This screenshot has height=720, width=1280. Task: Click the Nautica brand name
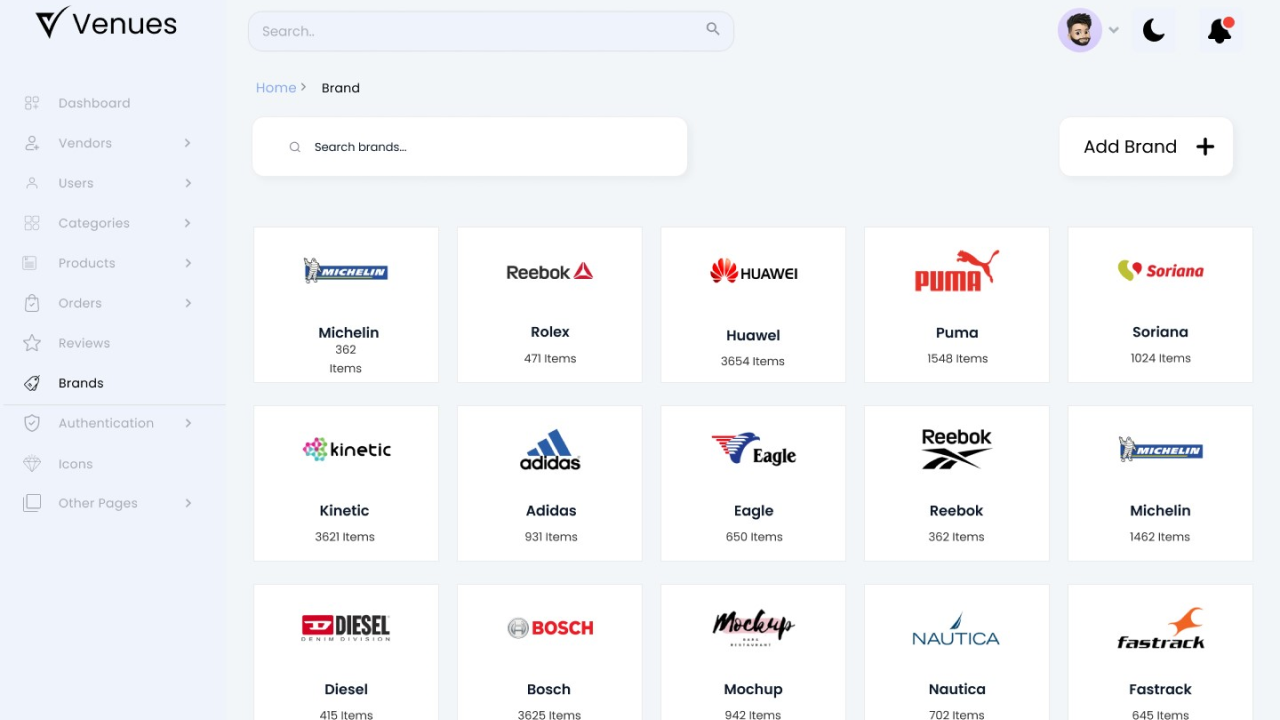coord(957,689)
